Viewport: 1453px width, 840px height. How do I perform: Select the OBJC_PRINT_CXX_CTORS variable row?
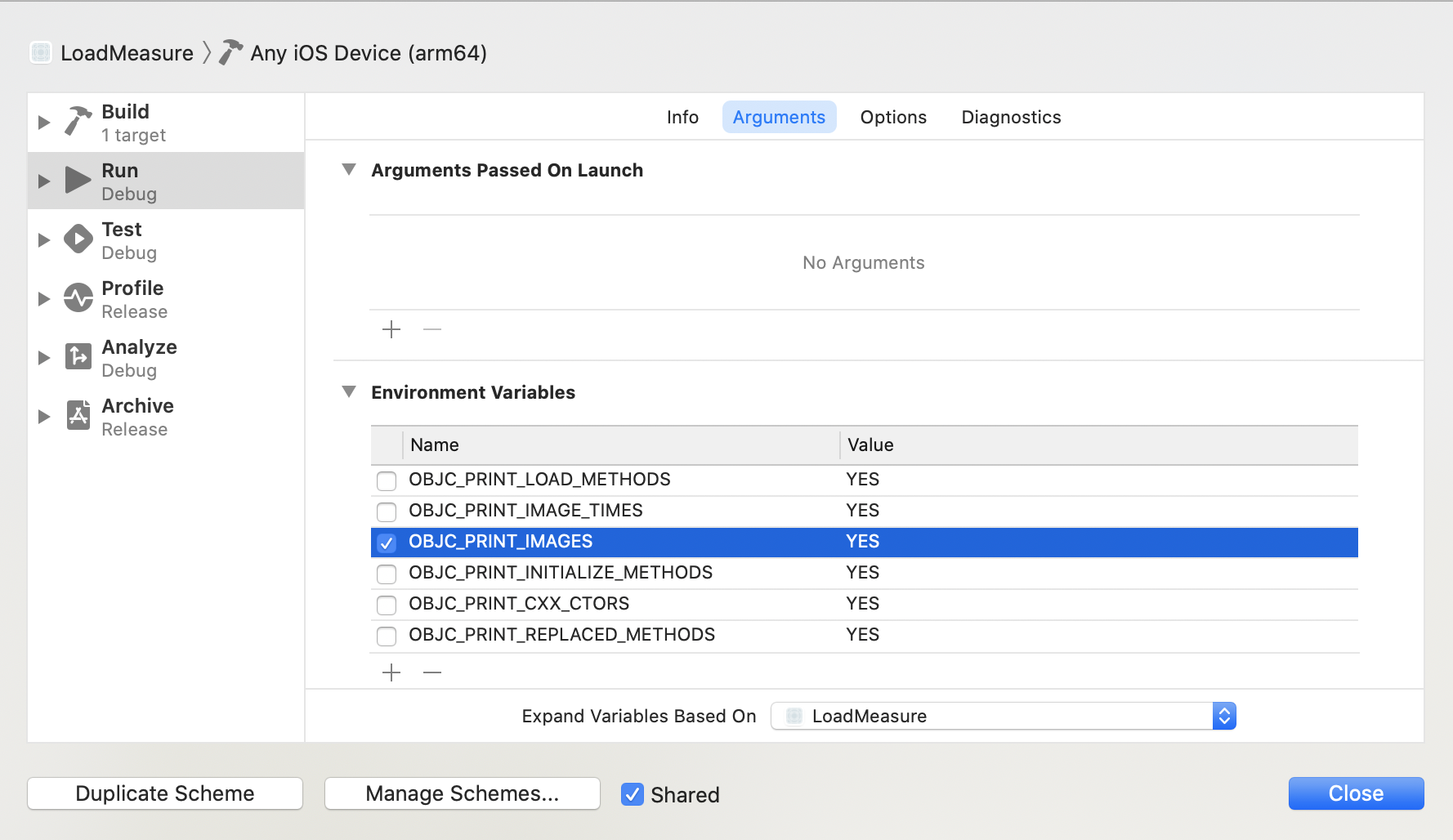[613, 604]
